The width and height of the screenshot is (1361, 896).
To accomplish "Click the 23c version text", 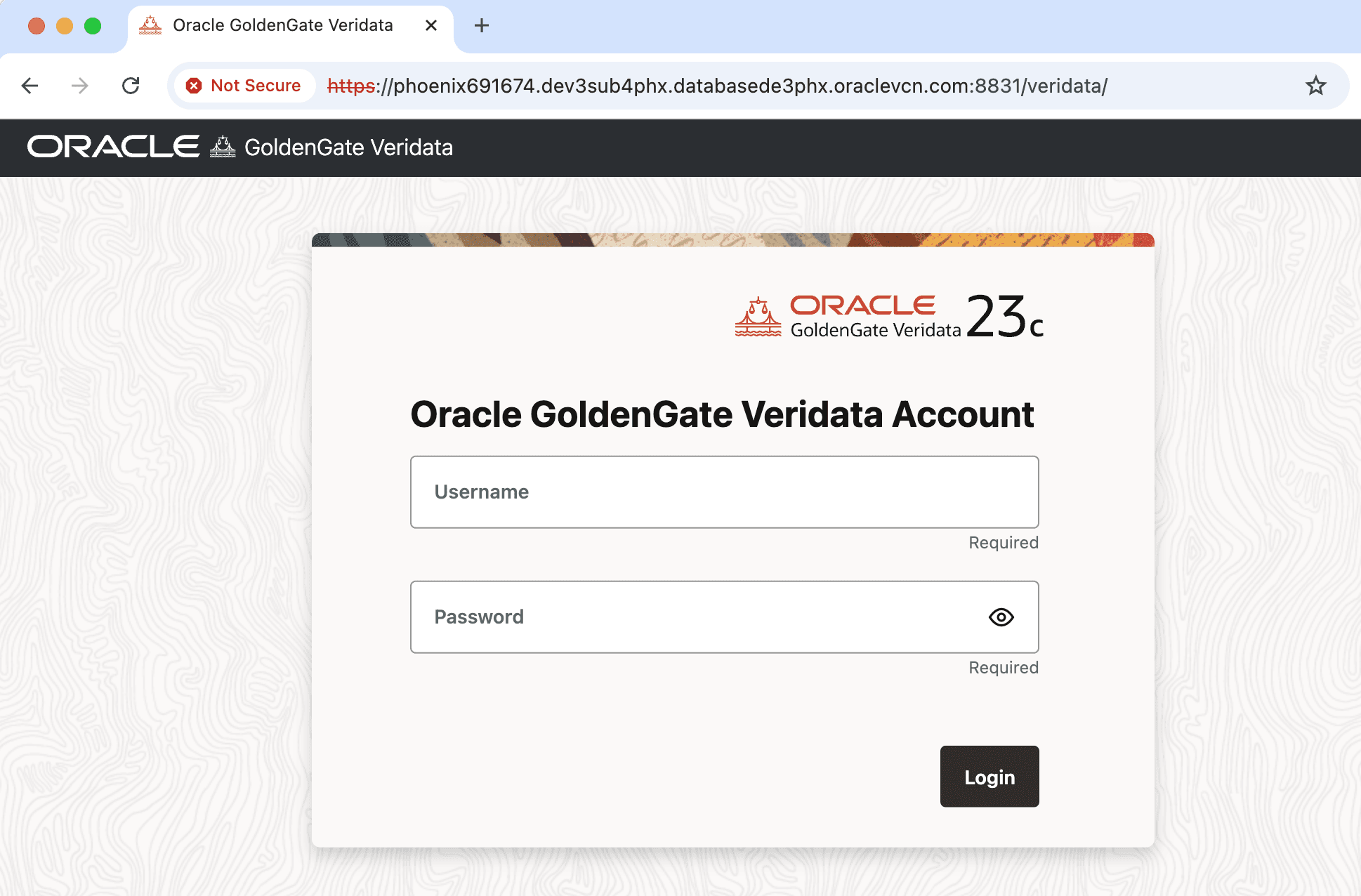I will pyautogui.click(x=1005, y=317).
